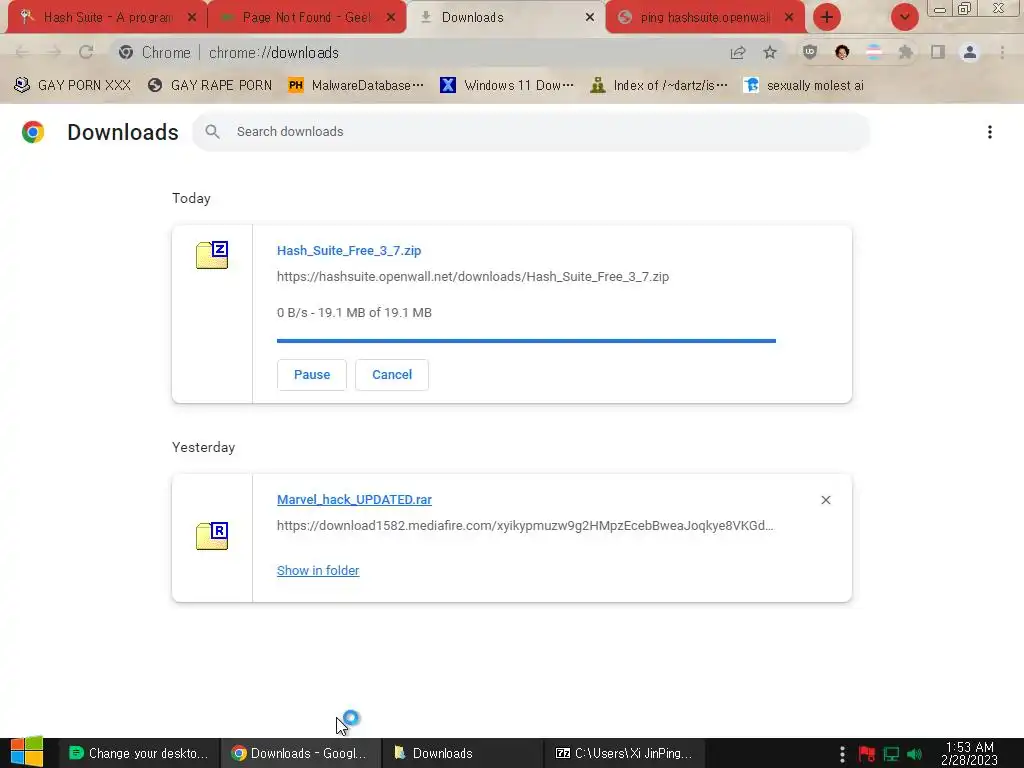Click the rar archive file icon
This screenshot has width=1024, height=768.
point(212,536)
